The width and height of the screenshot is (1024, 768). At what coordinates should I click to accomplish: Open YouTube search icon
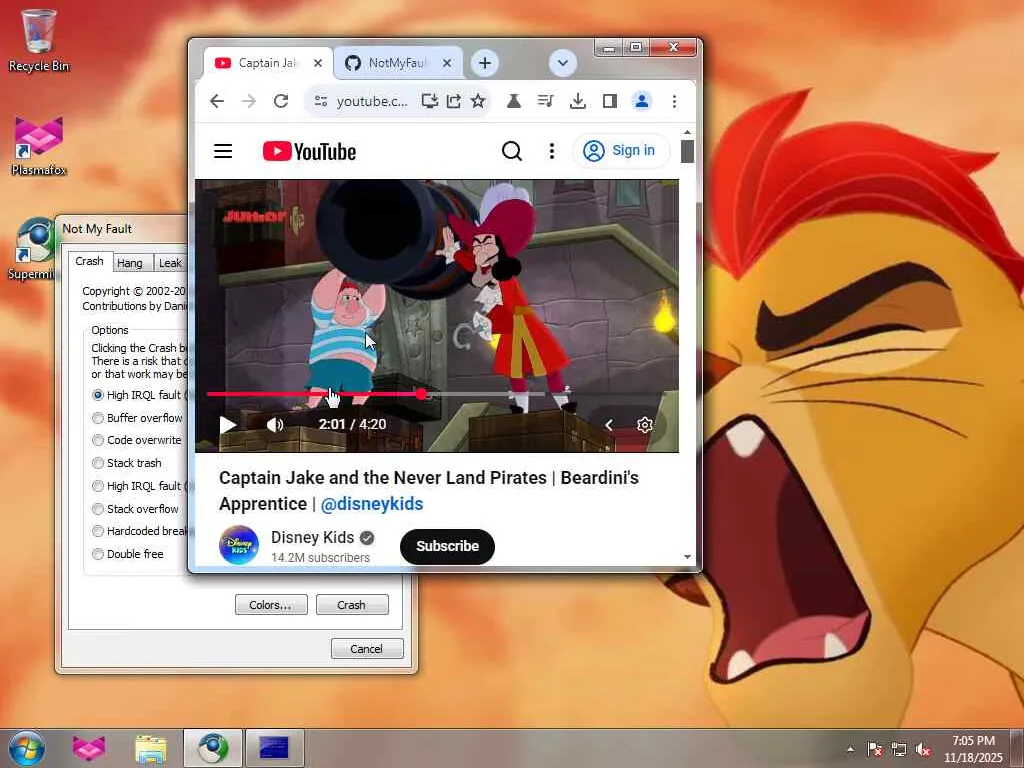[x=512, y=151]
